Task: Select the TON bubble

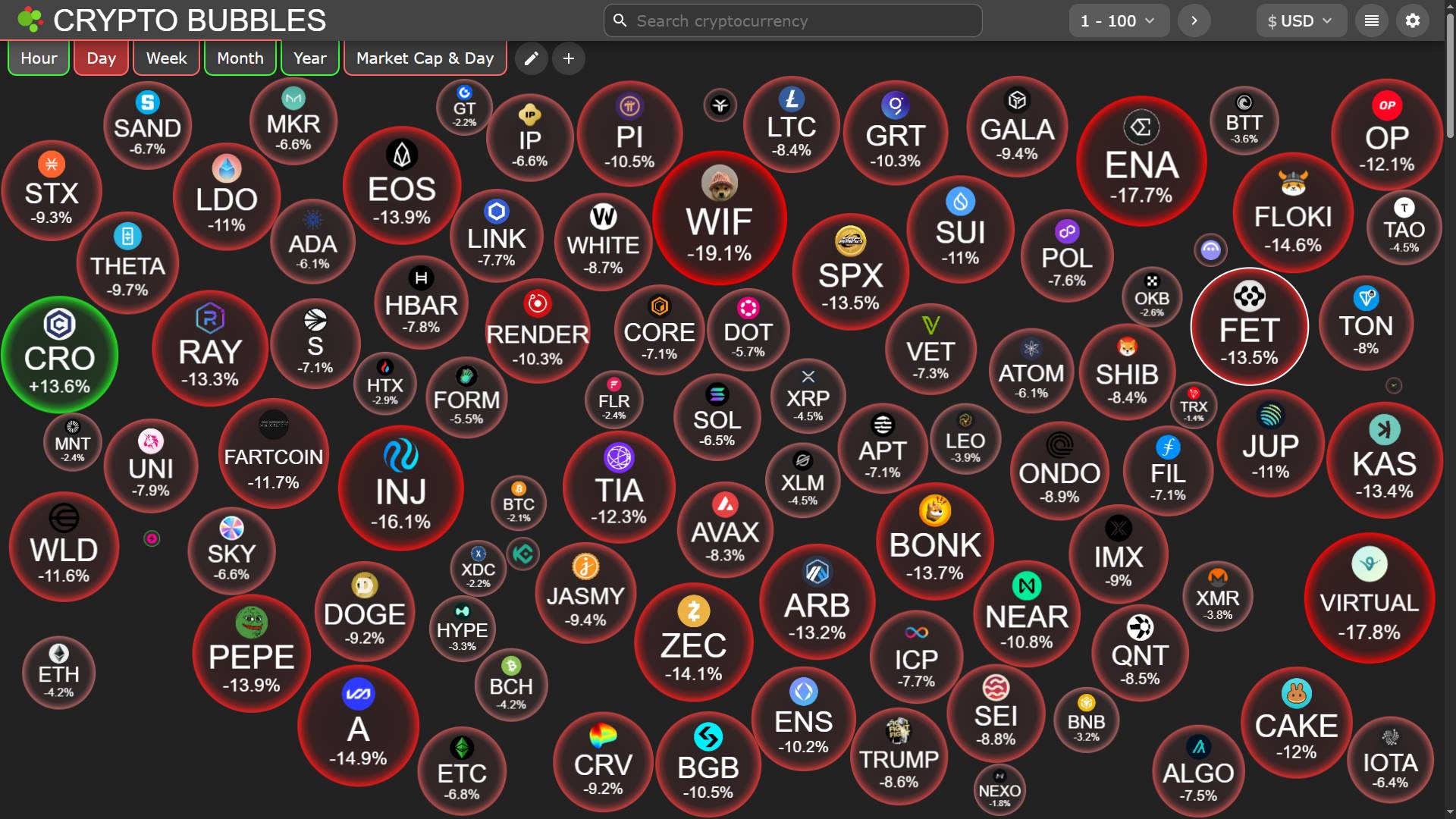Action: 1367,323
